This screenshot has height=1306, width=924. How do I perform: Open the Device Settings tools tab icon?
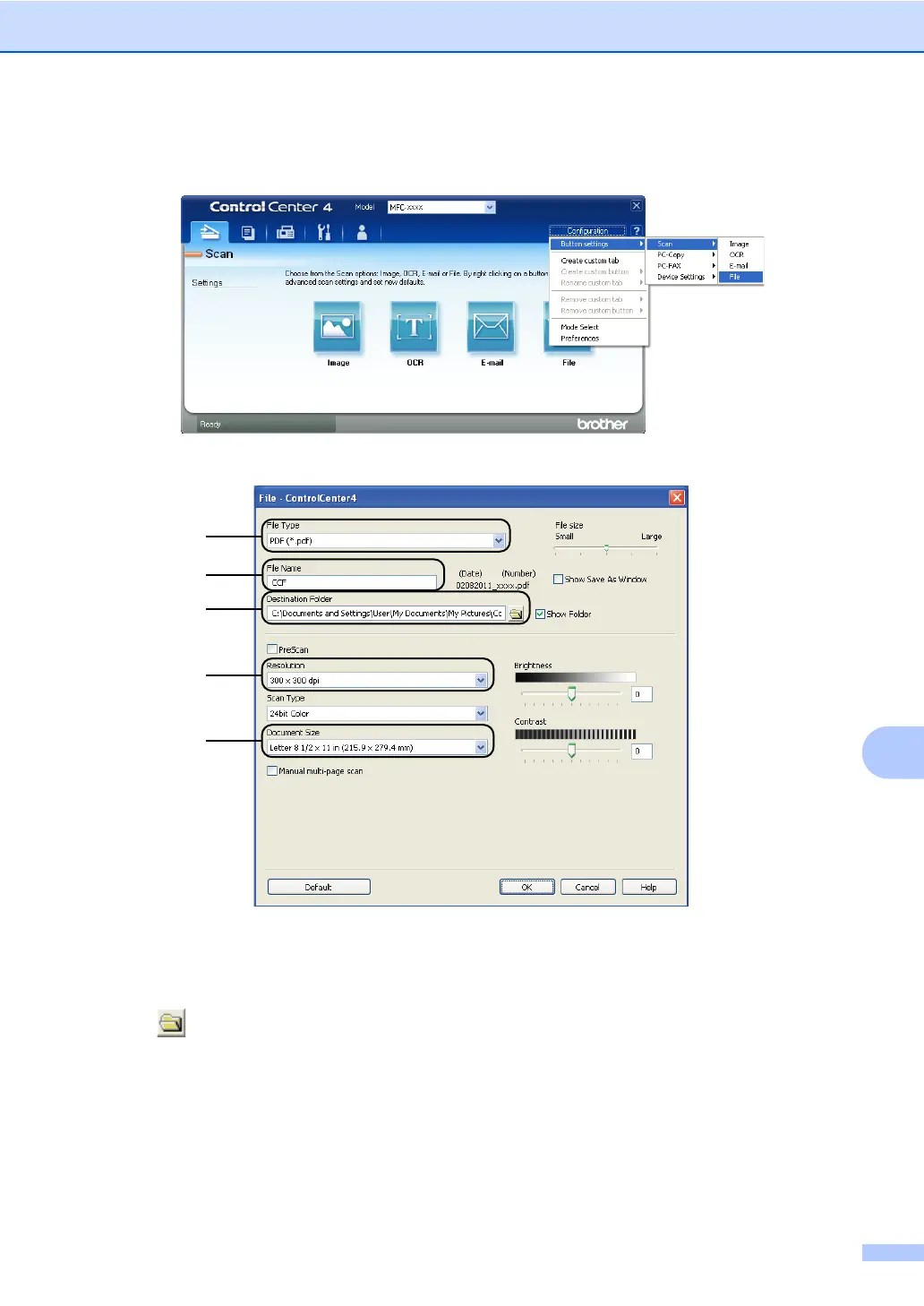(x=324, y=233)
